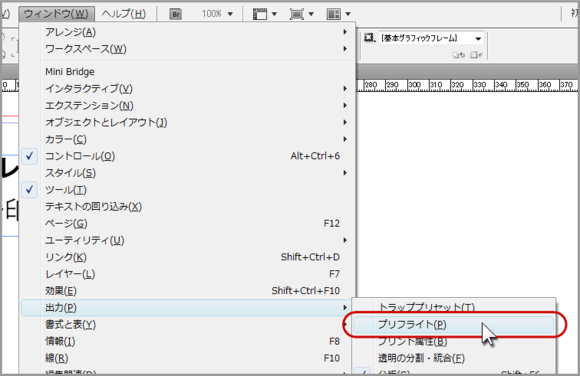The image size is (580, 376).
Task: Click the clear overrides icon under the style dropdown
Action: [x=459, y=55]
